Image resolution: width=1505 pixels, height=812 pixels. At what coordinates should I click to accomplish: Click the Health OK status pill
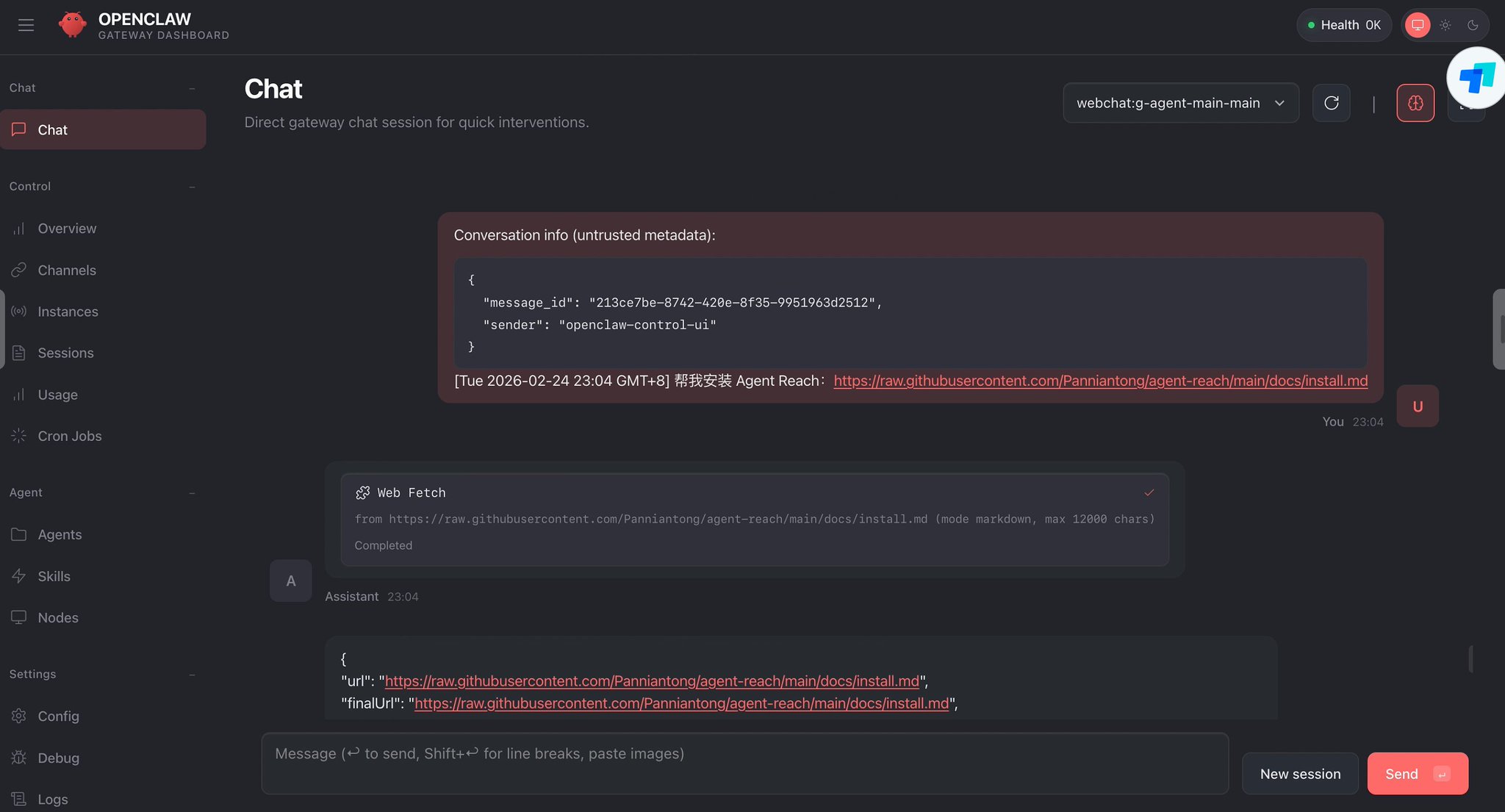point(1344,25)
